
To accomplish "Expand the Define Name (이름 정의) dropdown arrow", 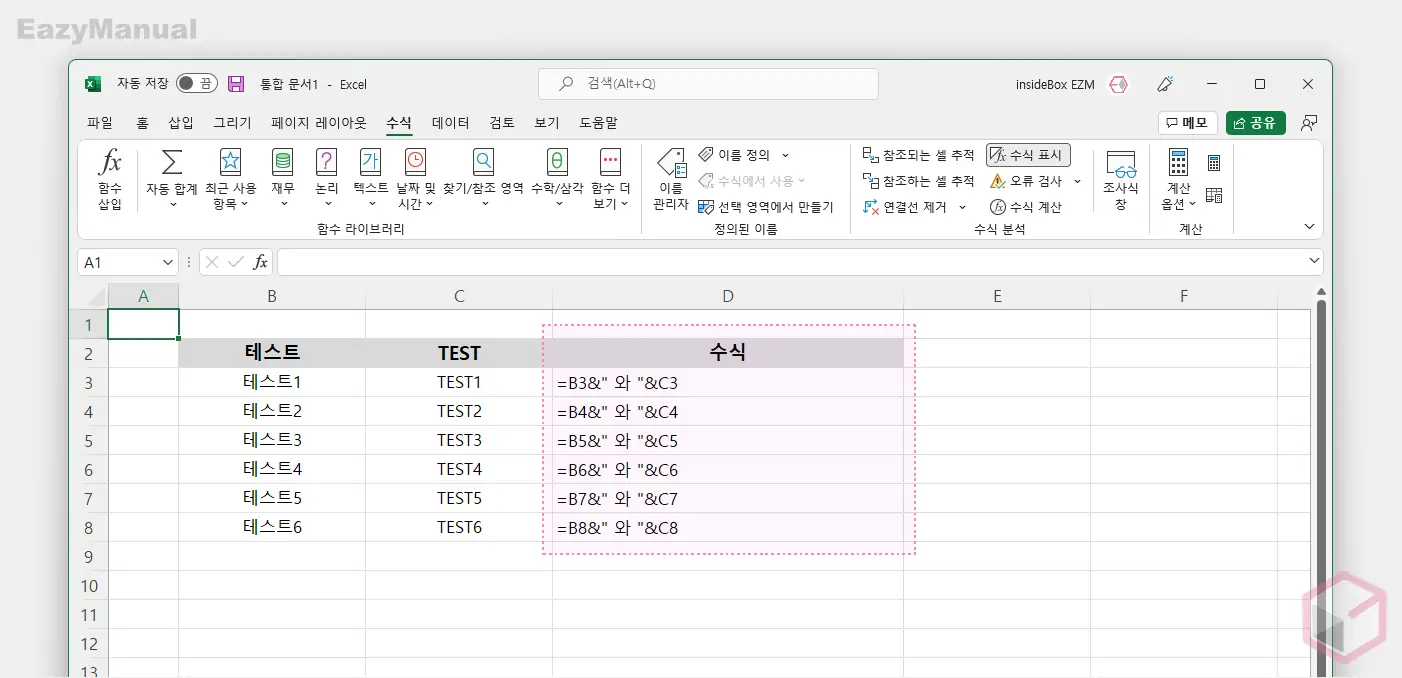I will coord(785,155).
